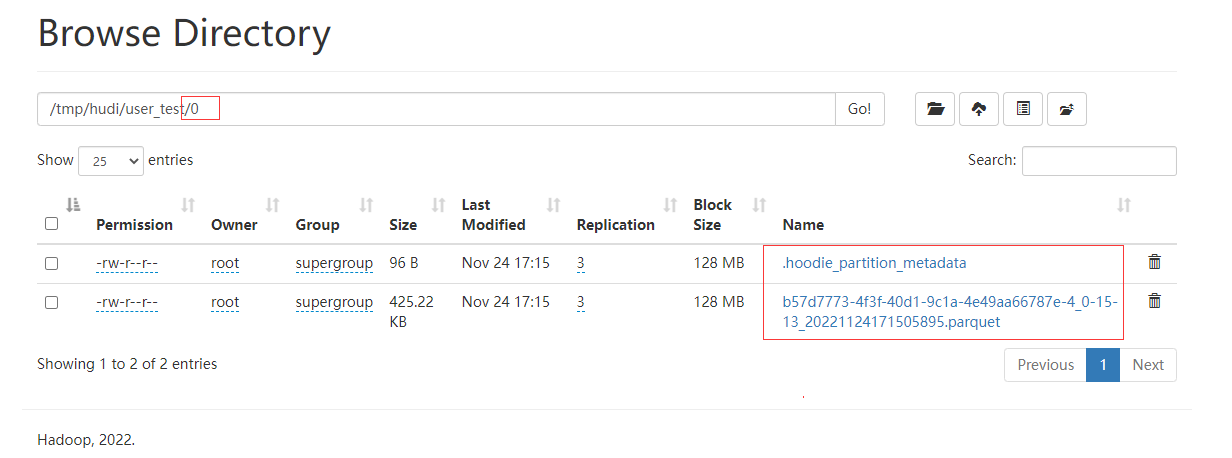Delete the parquet file with trash icon
1232x458 pixels.
click(x=1154, y=301)
